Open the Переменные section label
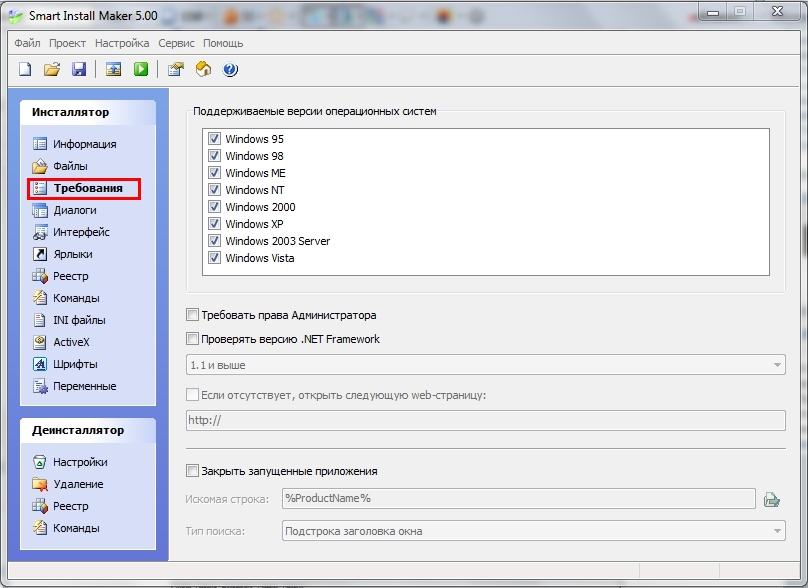 click(x=85, y=386)
